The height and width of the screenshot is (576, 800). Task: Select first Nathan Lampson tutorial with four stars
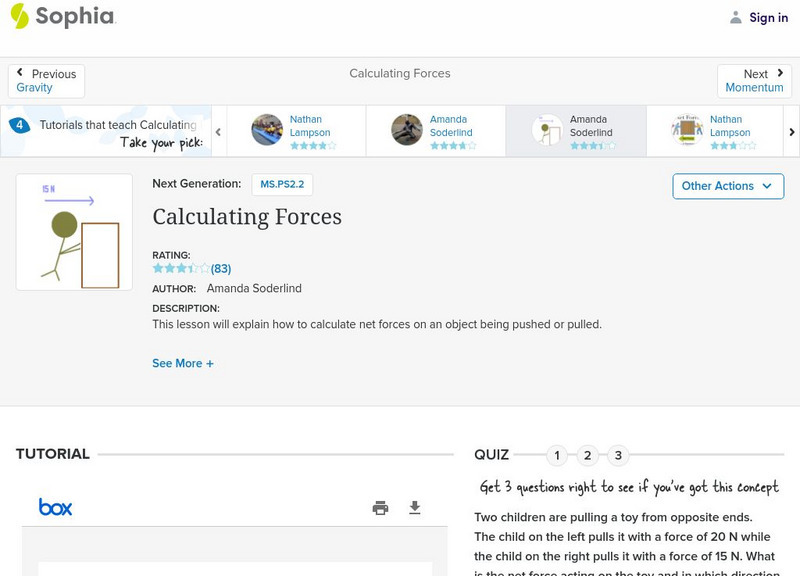point(296,132)
